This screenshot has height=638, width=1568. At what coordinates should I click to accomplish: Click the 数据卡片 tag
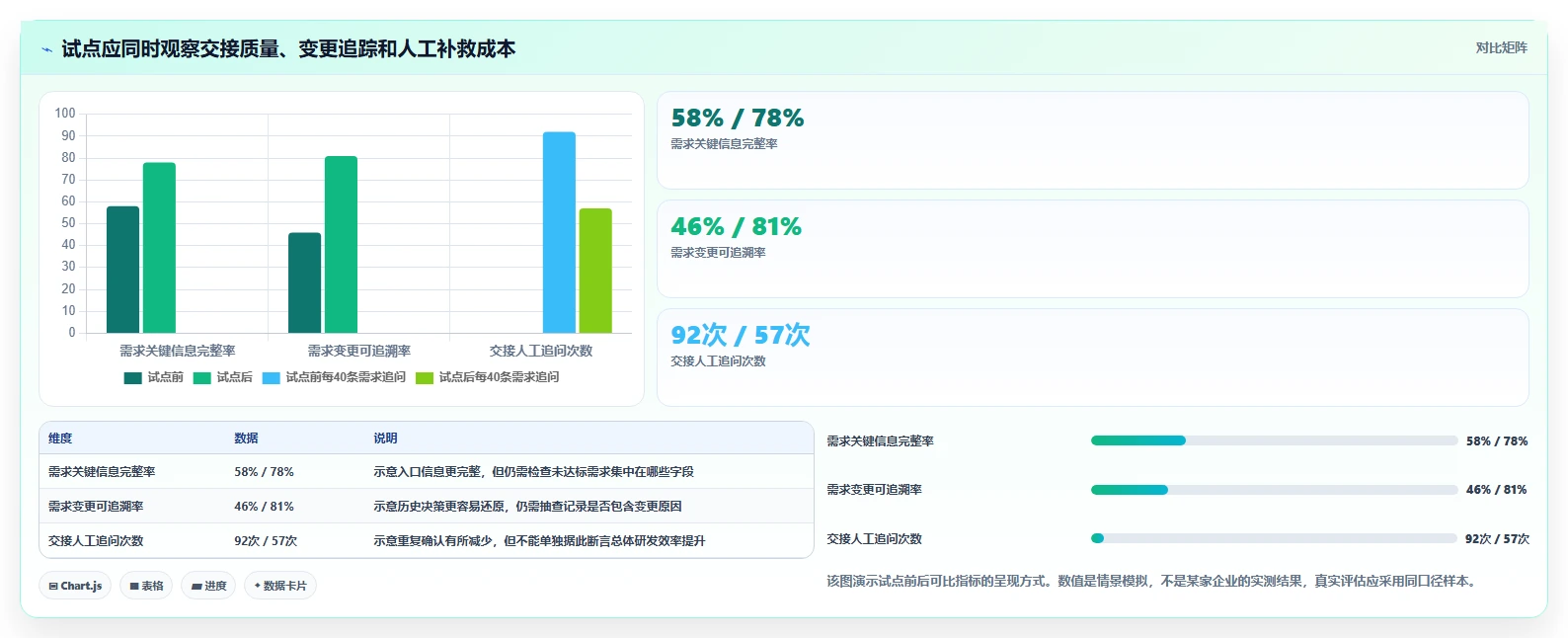point(280,586)
